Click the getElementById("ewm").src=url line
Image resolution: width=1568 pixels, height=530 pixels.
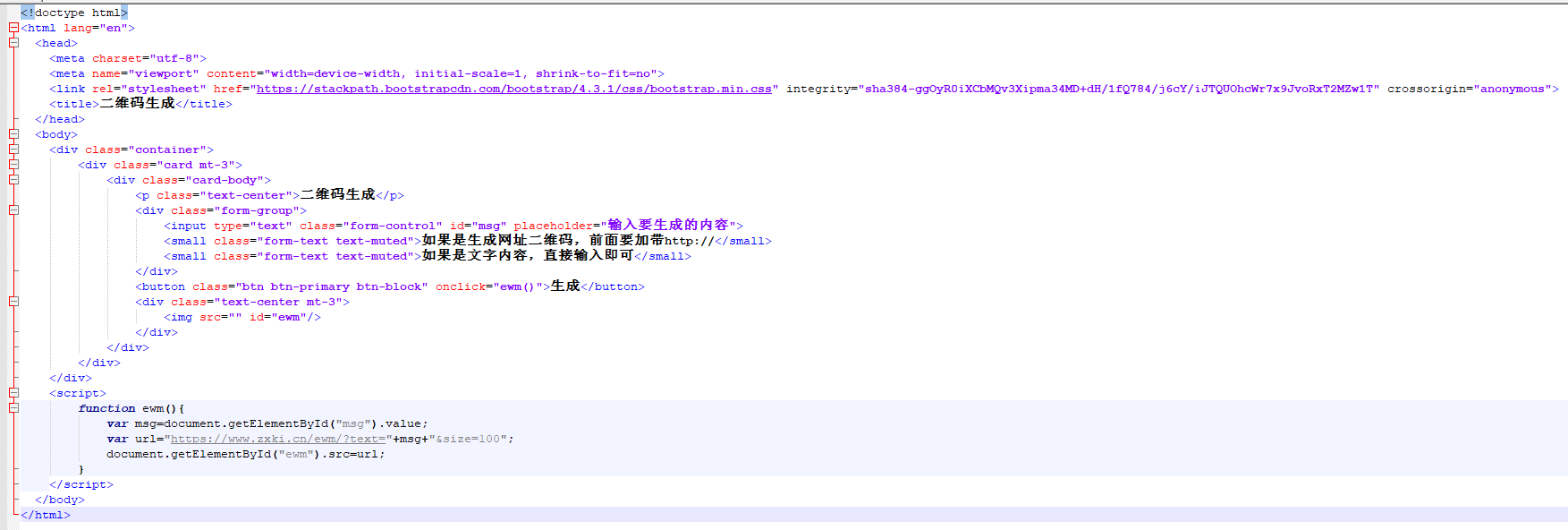[x=246, y=454]
